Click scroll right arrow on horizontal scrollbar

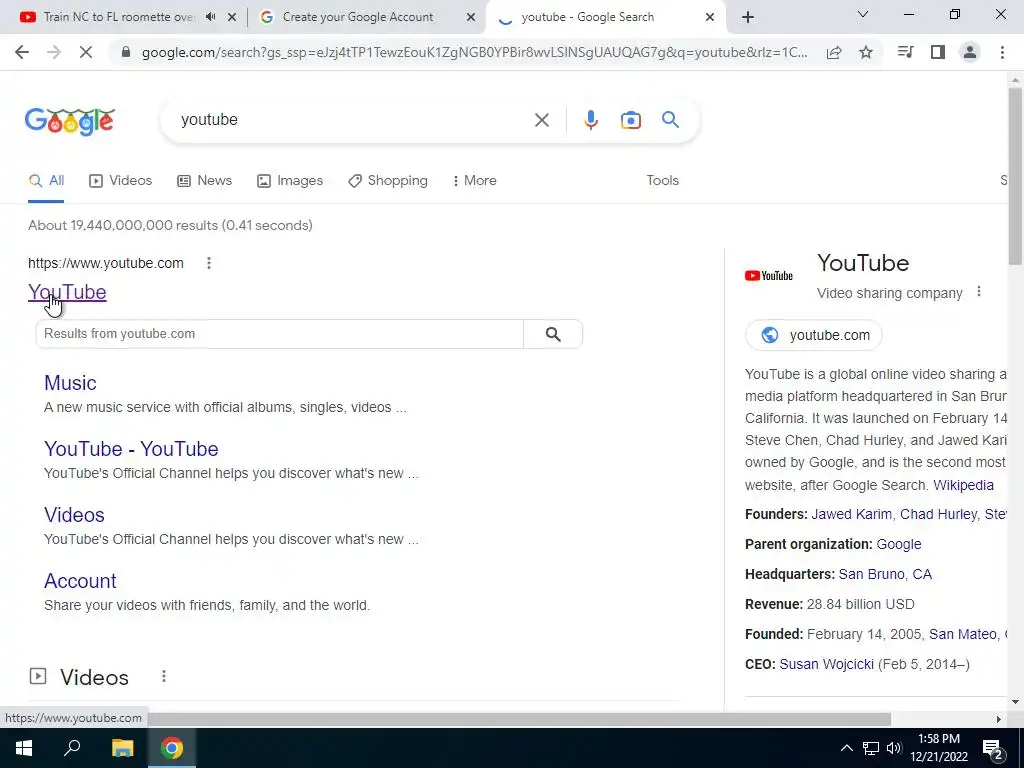(998, 719)
